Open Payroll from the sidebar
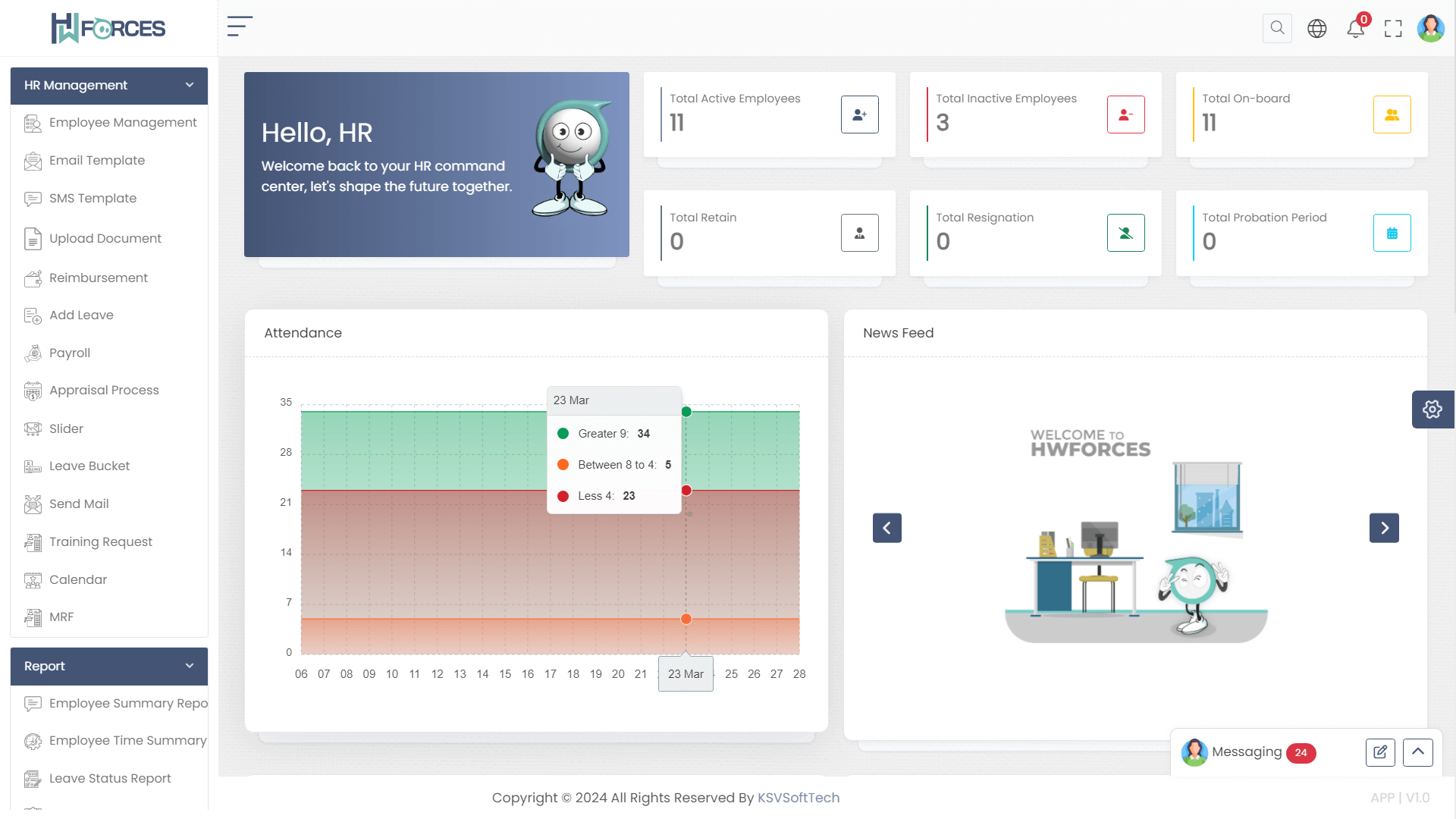The image size is (1456, 819). click(x=70, y=353)
